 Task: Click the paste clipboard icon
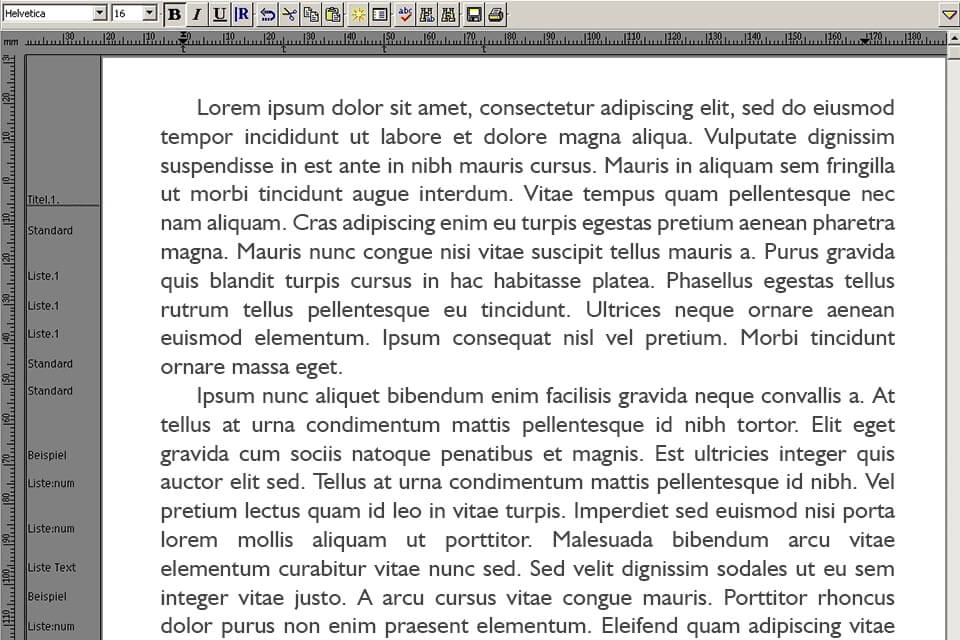(334, 14)
